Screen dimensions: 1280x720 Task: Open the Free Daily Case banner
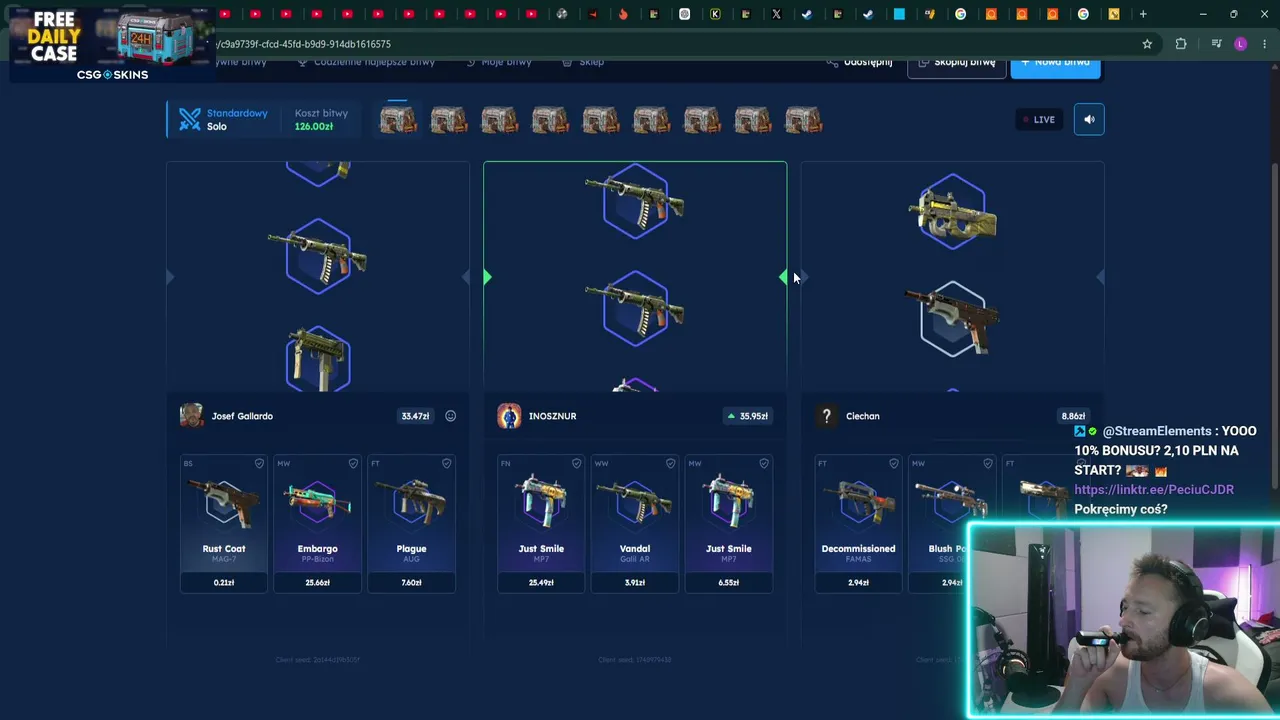point(110,44)
